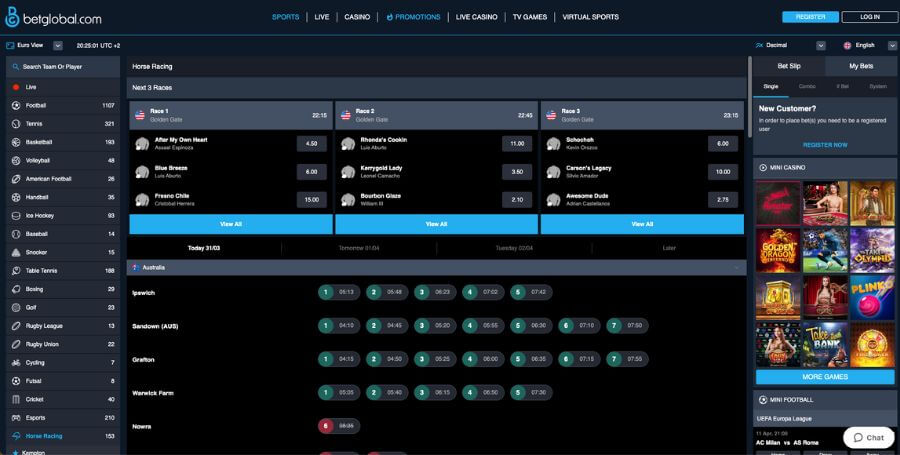Click the MORE GAMES button
The height and width of the screenshot is (455, 900).
coord(825,377)
